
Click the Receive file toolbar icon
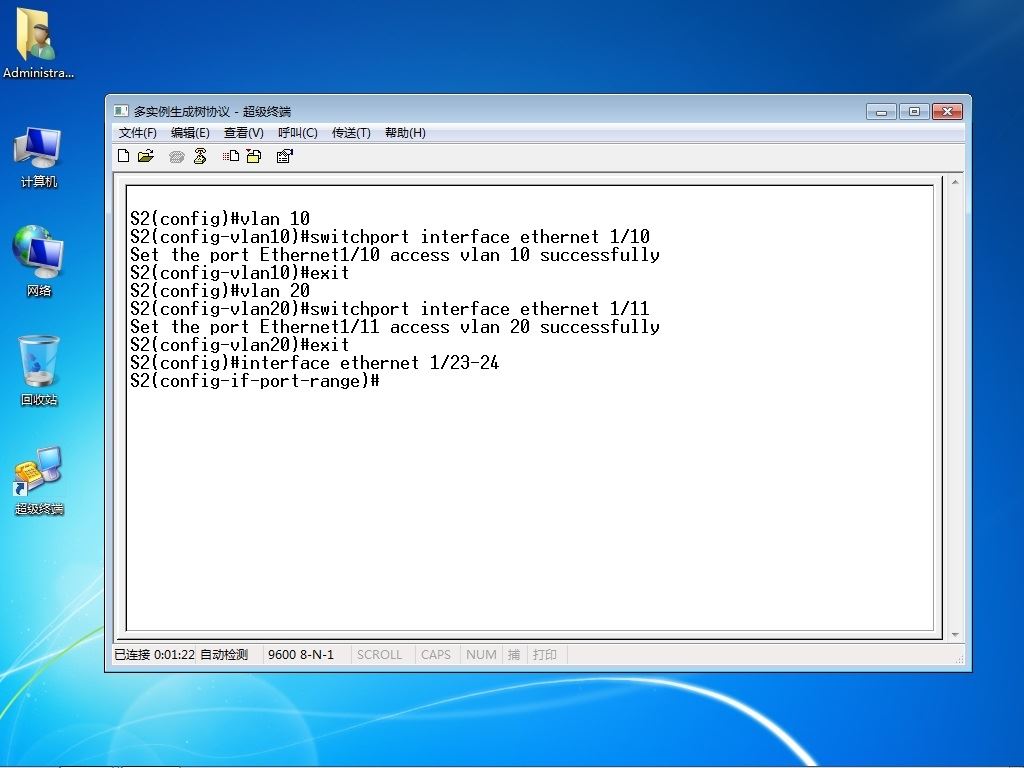tap(254, 156)
